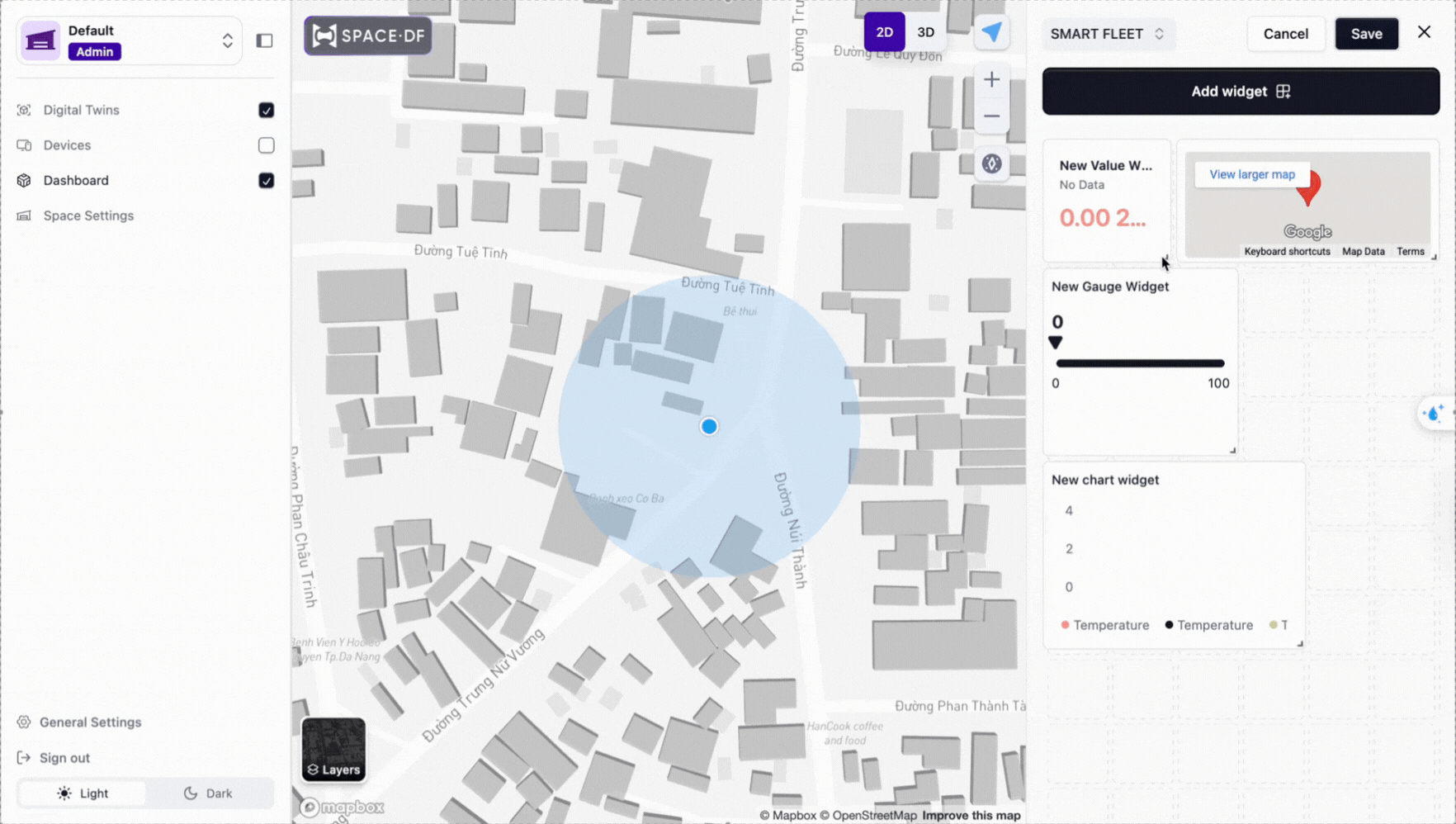Open General Settings from sidebar
Viewport: 1456px width, 824px height.
click(x=90, y=722)
